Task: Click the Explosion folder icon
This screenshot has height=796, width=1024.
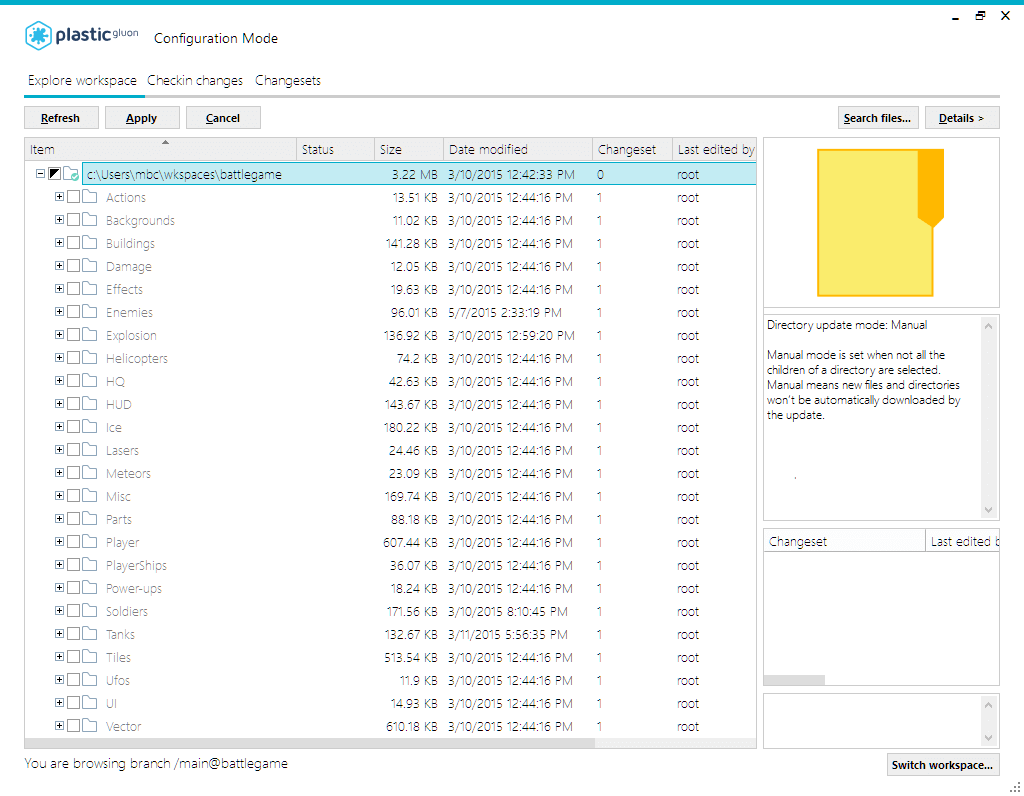Action: [89, 335]
